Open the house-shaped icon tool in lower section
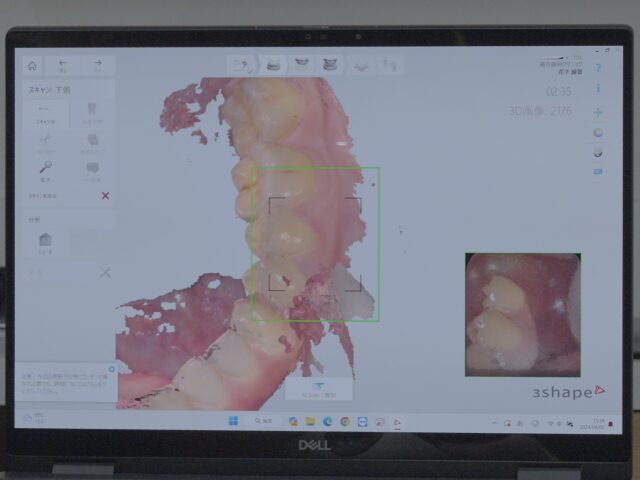The height and width of the screenshot is (480, 640). coord(45,242)
